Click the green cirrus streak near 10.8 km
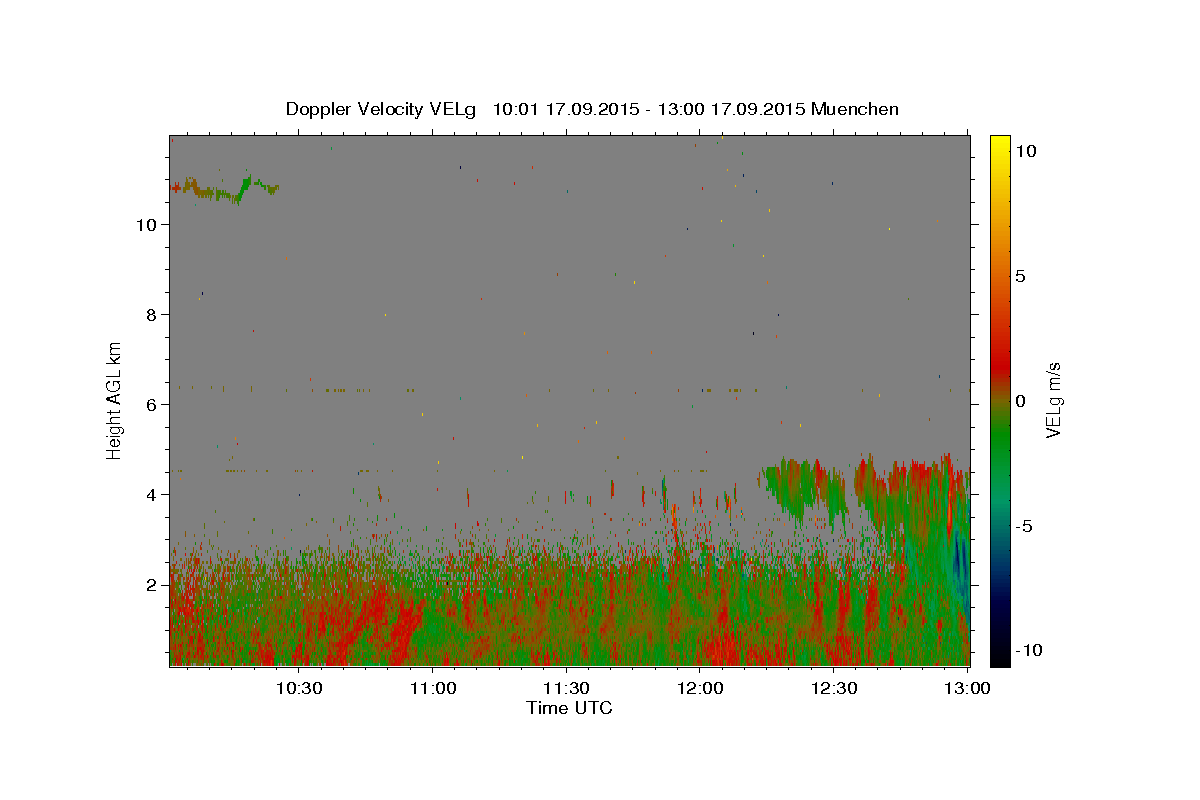The width and height of the screenshot is (1200, 800). tap(225, 189)
